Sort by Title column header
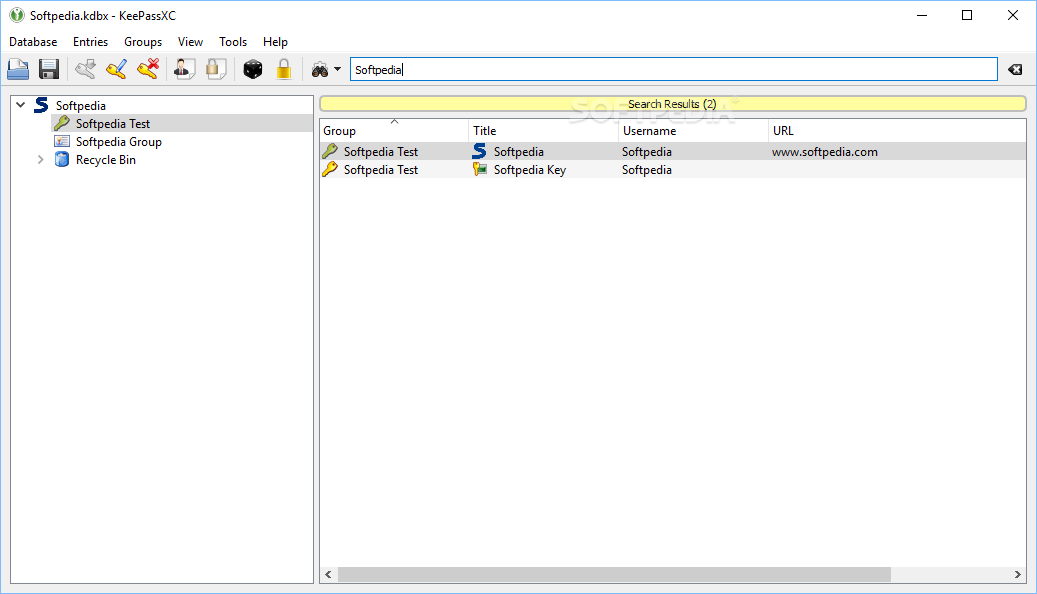The image size is (1037, 594). pyautogui.click(x=544, y=130)
